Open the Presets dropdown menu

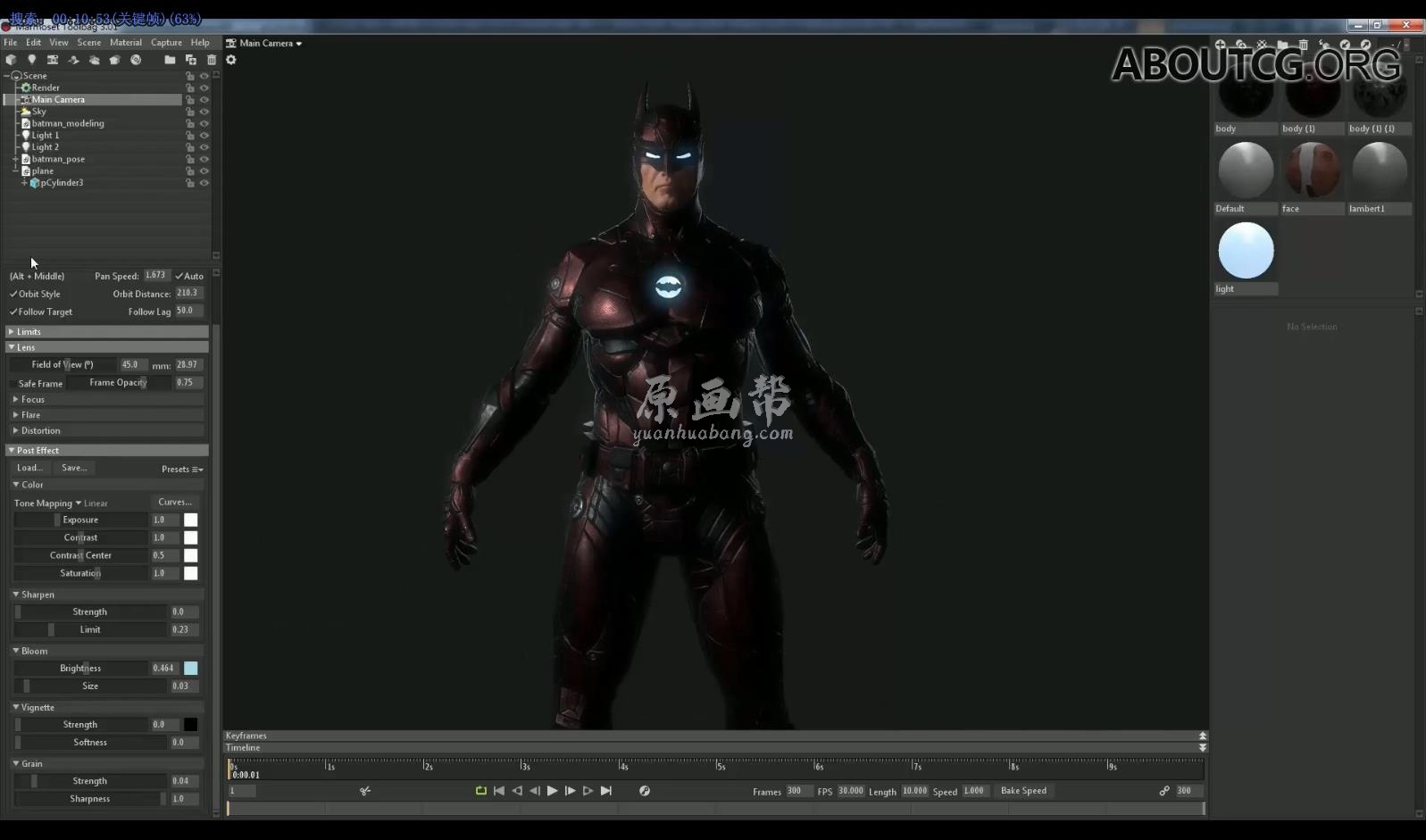tap(182, 470)
